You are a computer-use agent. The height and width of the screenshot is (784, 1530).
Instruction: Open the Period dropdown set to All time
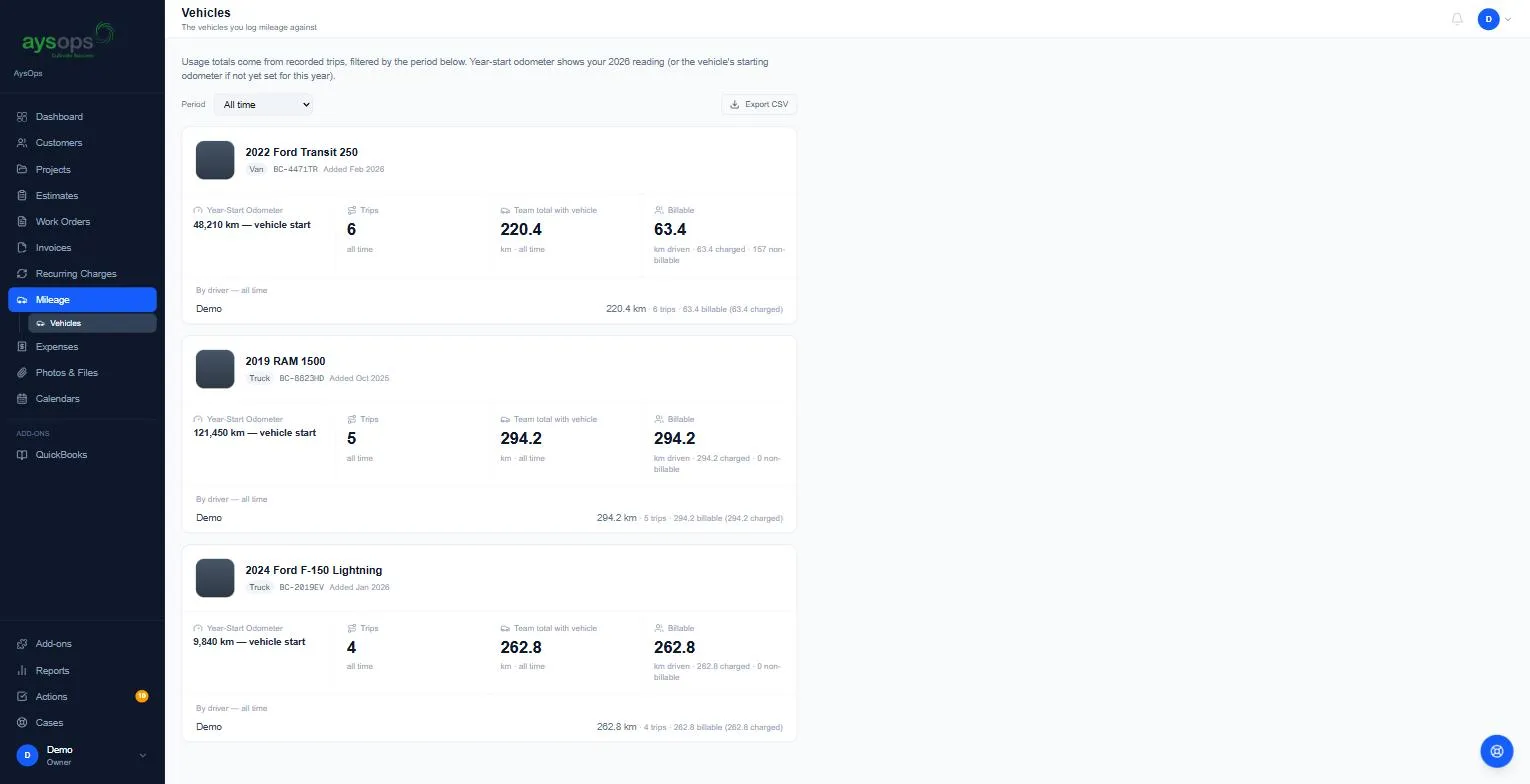tap(263, 104)
